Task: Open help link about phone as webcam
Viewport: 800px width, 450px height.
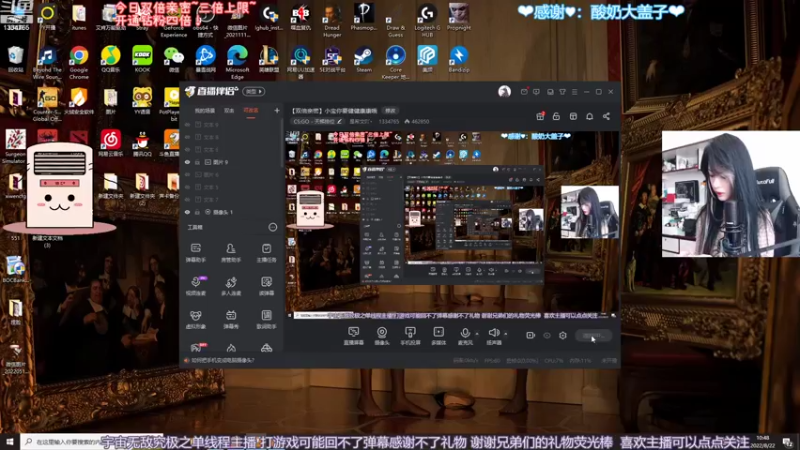Action: click(x=222, y=360)
